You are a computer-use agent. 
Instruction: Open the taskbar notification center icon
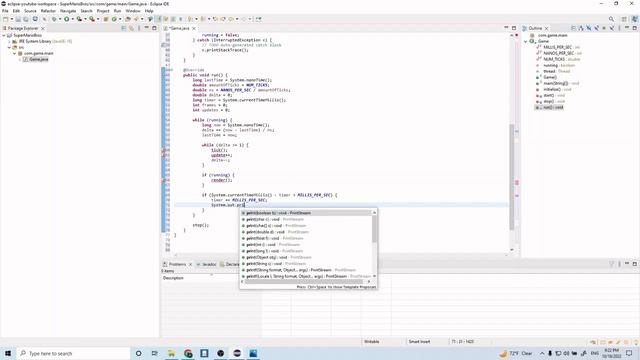click(x=629, y=353)
